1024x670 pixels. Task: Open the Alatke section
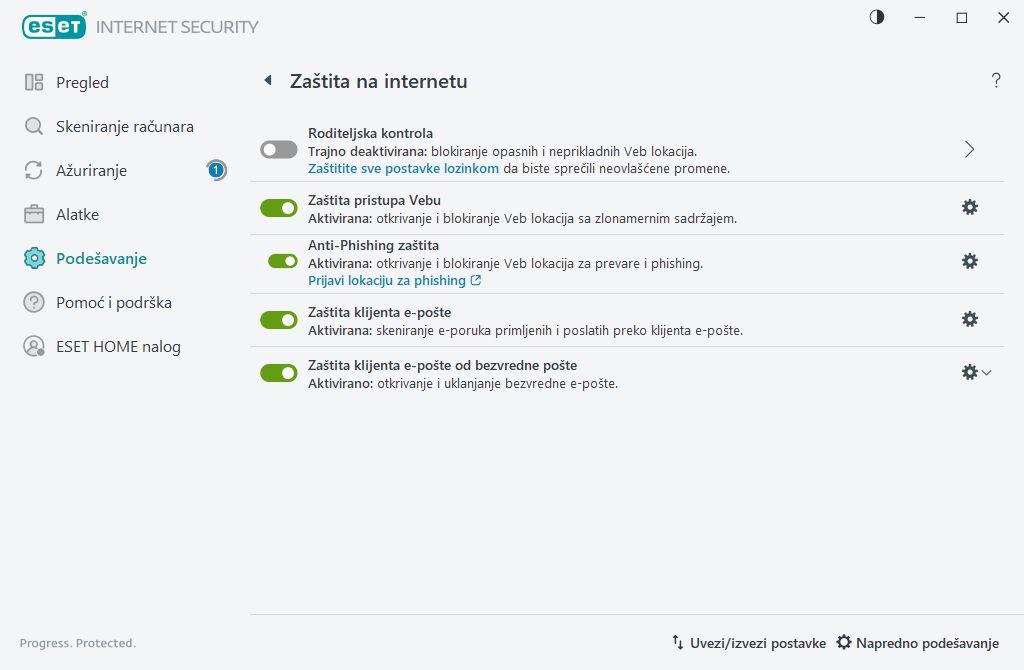point(78,214)
